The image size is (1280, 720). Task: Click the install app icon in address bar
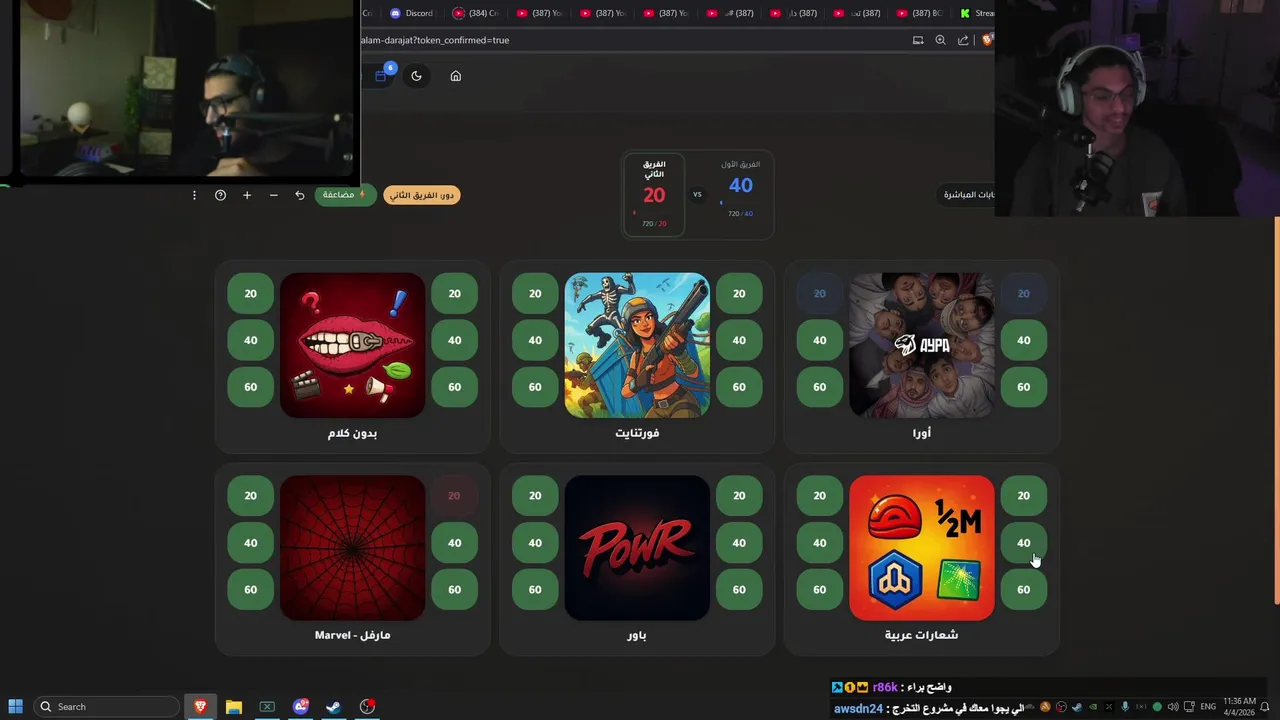(x=918, y=40)
